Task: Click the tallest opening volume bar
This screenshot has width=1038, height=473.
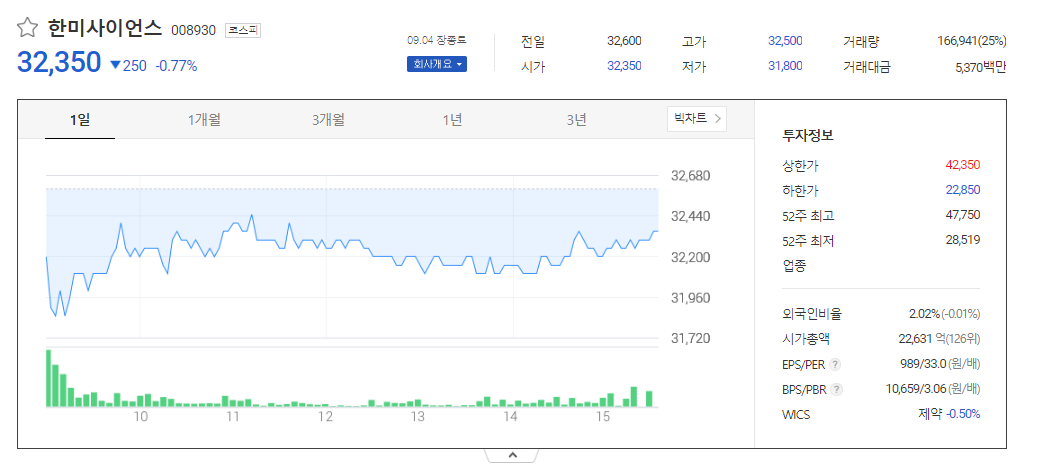Action: tap(48, 378)
